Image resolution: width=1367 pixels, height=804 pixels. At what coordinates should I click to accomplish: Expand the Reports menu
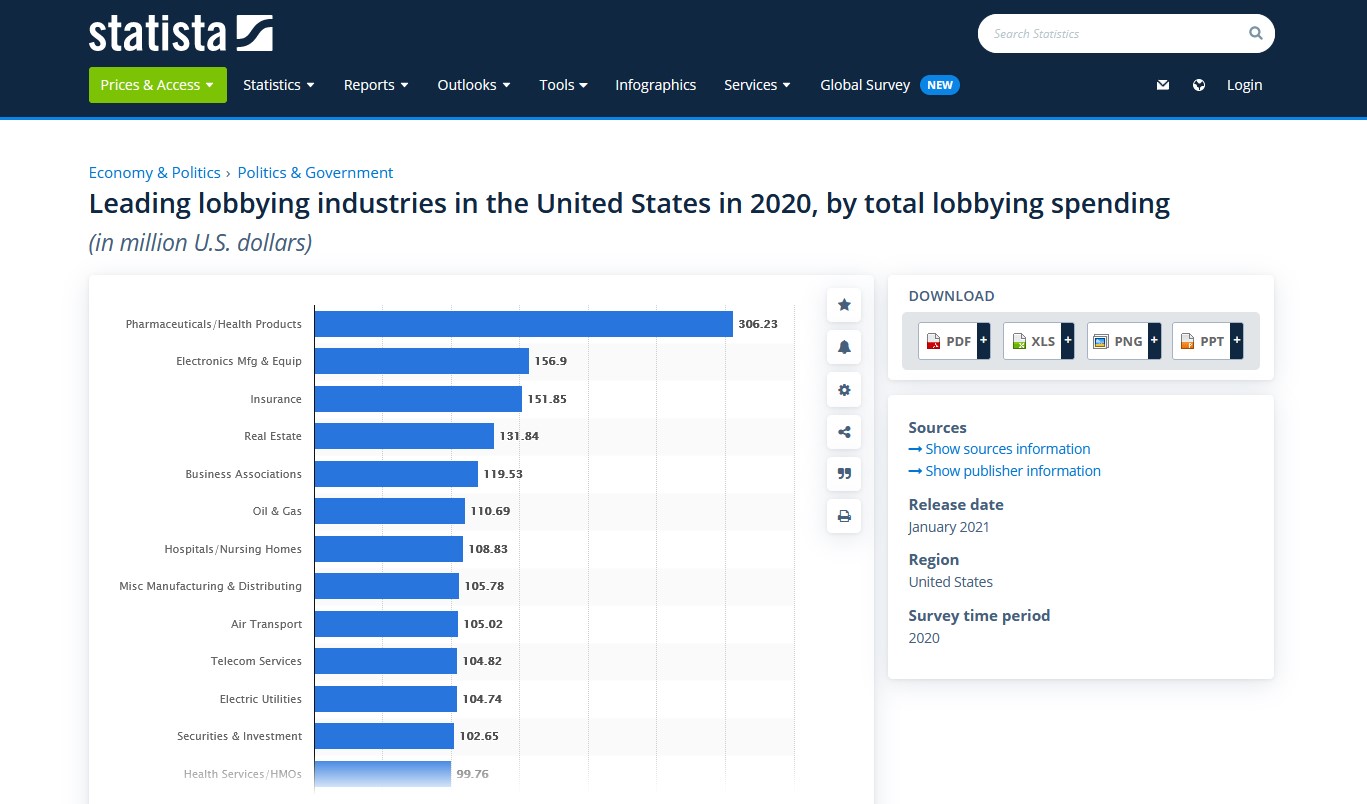[x=376, y=85]
